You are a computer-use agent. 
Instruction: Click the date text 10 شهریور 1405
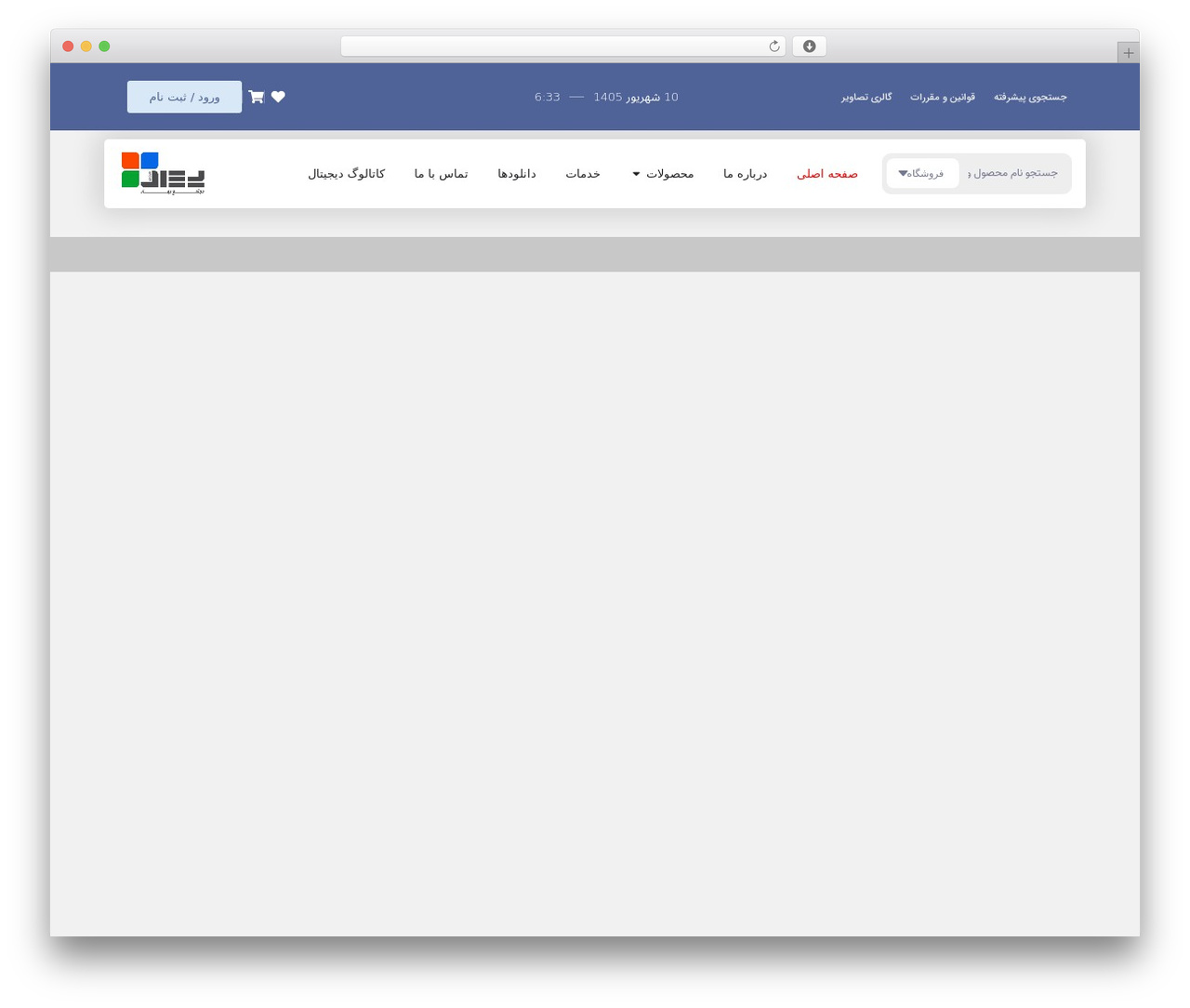[x=636, y=97]
